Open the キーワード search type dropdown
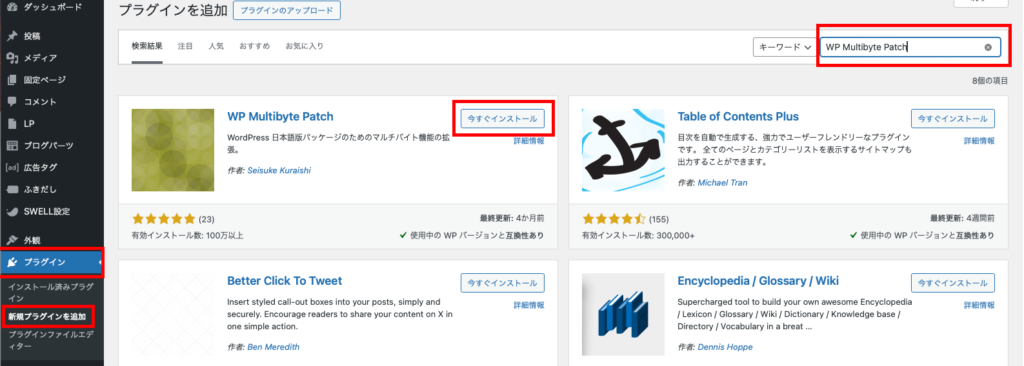The width and height of the screenshot is (1024, 366). [784, 47]
